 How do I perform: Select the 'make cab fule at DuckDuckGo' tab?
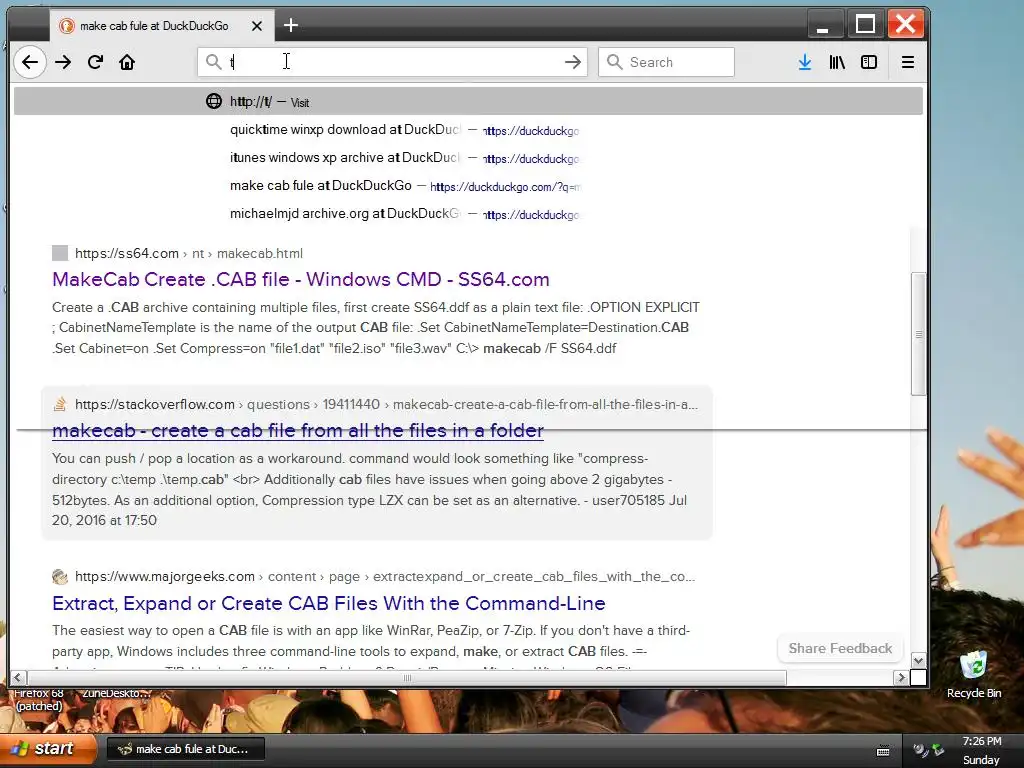click(162, 26)
